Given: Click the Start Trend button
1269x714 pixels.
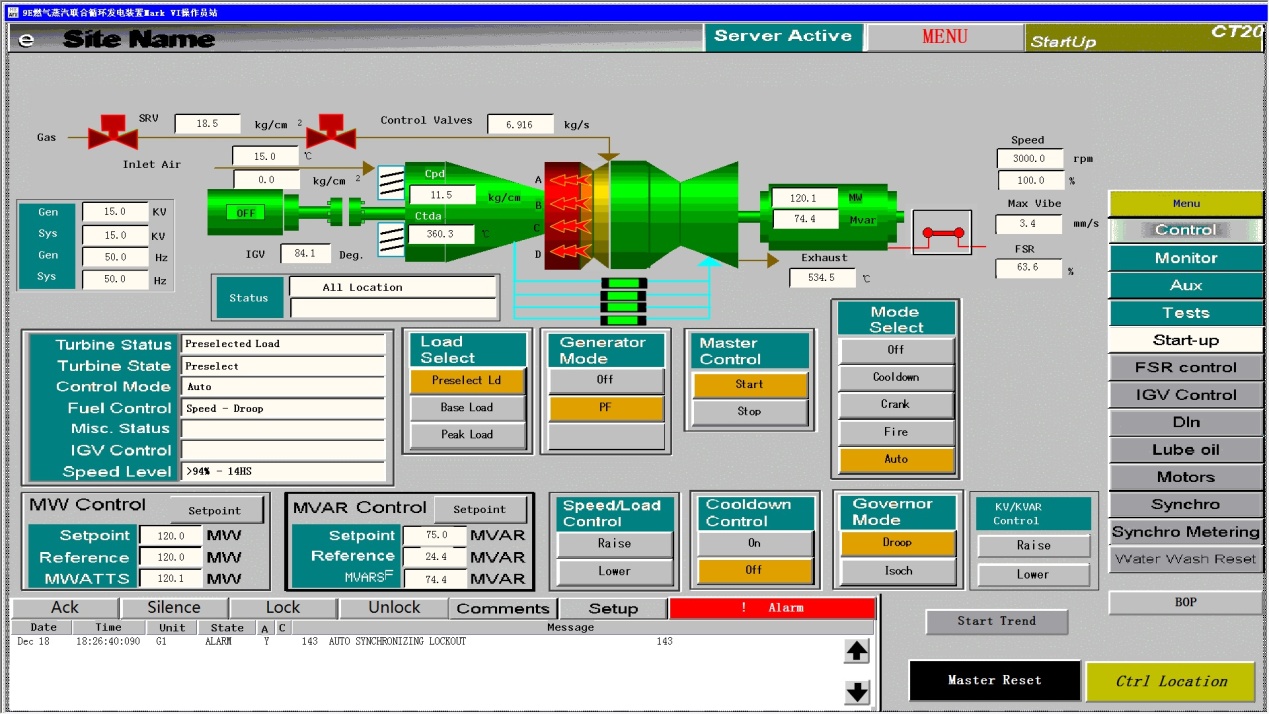Looking at the screenshot, I should (x=996, y=621).
